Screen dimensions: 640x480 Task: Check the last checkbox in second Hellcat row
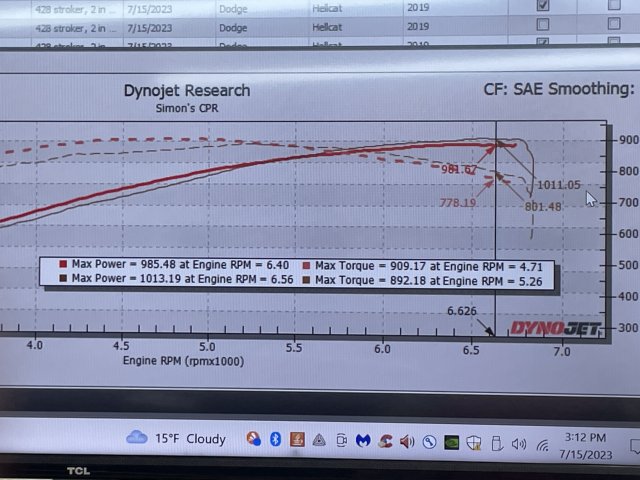pos(614,24)
